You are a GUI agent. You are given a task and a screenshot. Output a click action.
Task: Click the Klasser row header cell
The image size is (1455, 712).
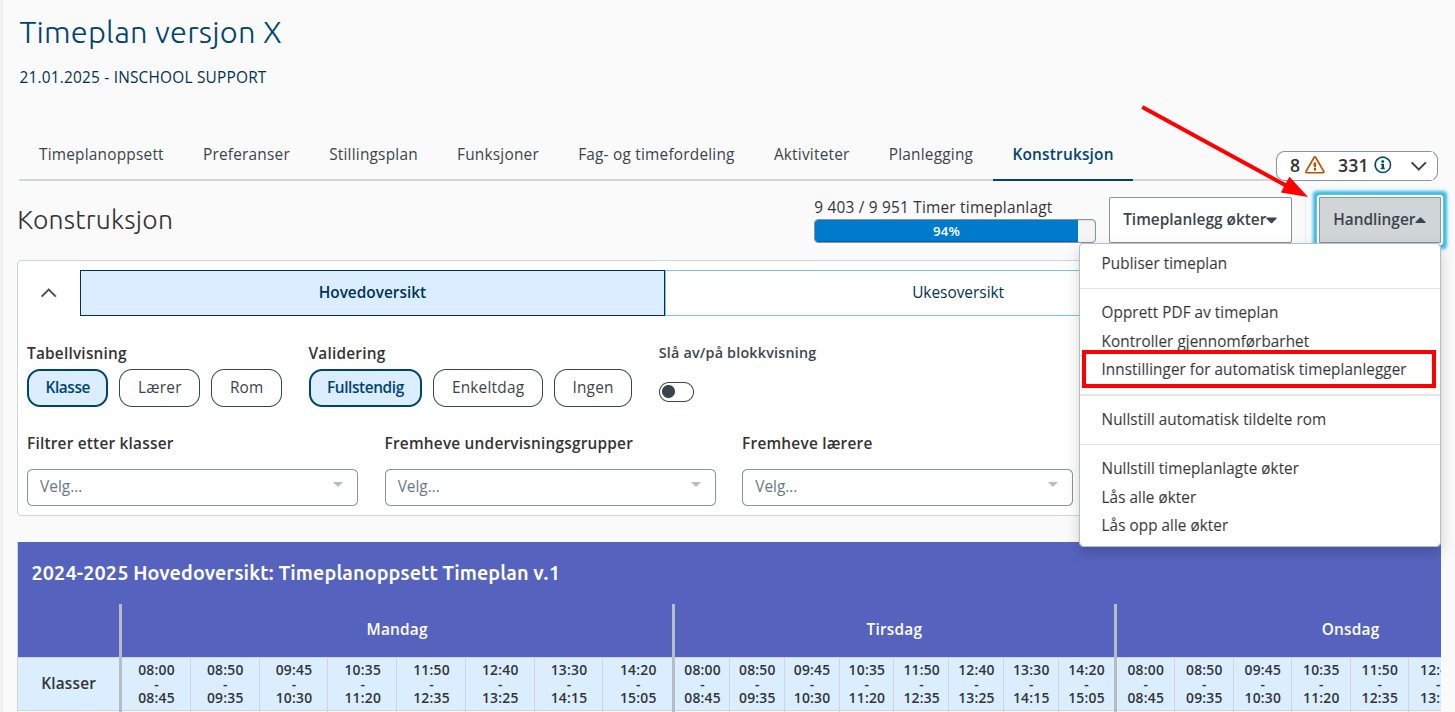point(69,684)
